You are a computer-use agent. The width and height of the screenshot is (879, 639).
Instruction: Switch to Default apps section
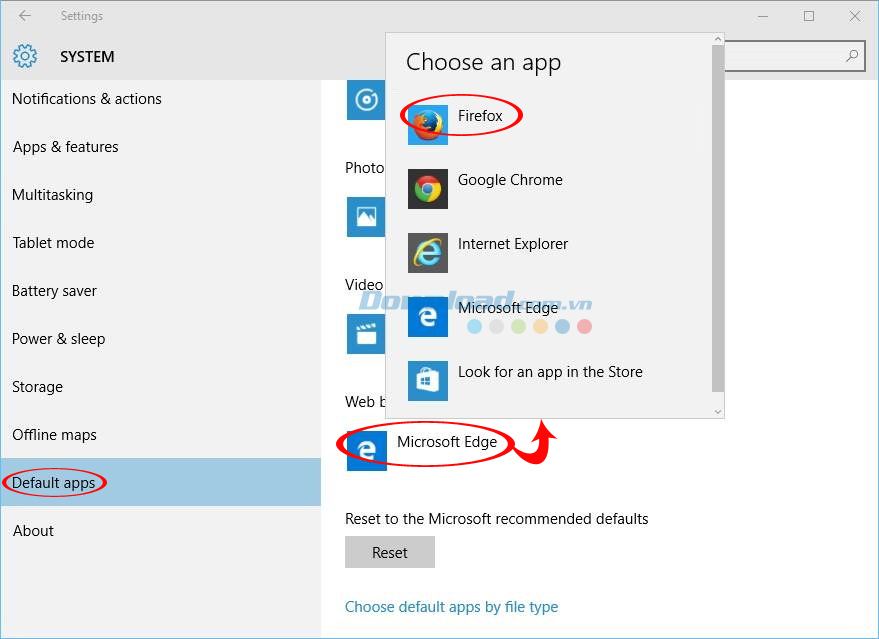pyautogui.click(x=53, y=482)
